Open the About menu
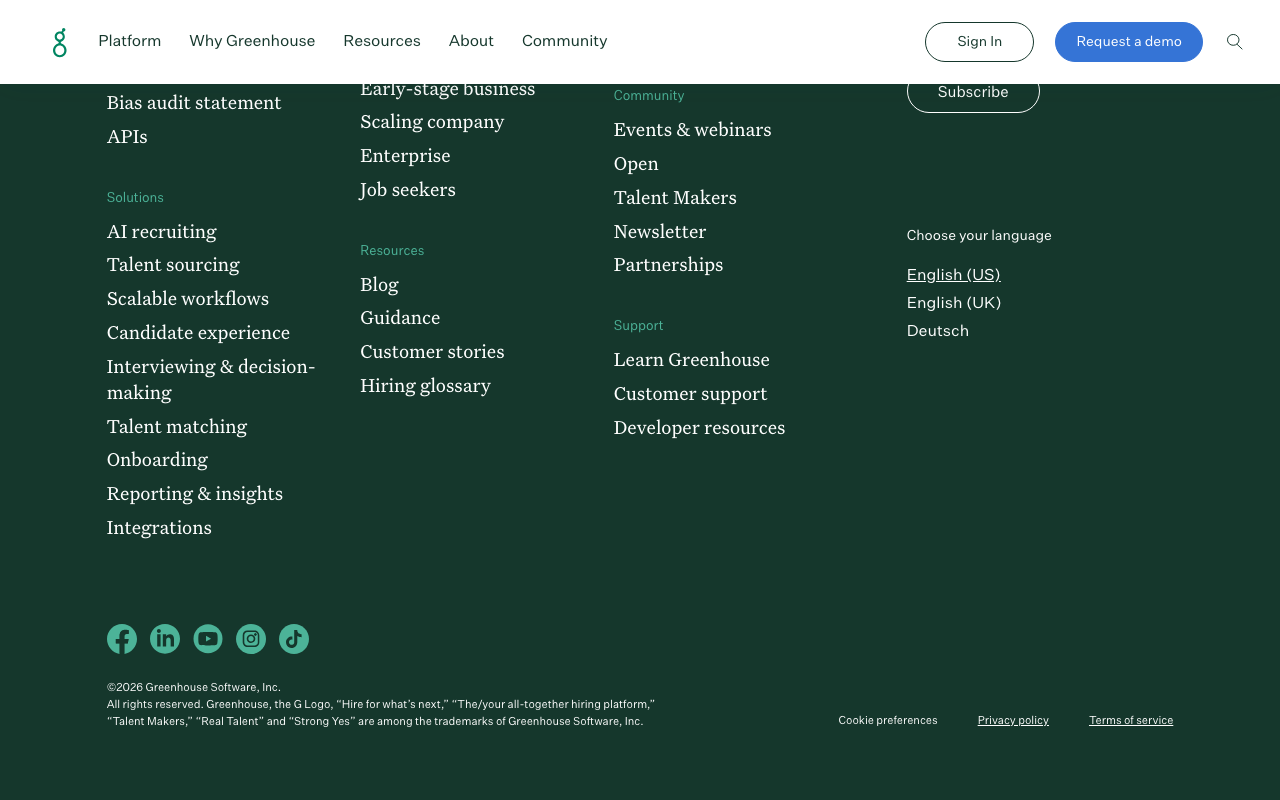This screenshot has width=1280, height=800. click(x=471, y=41)
